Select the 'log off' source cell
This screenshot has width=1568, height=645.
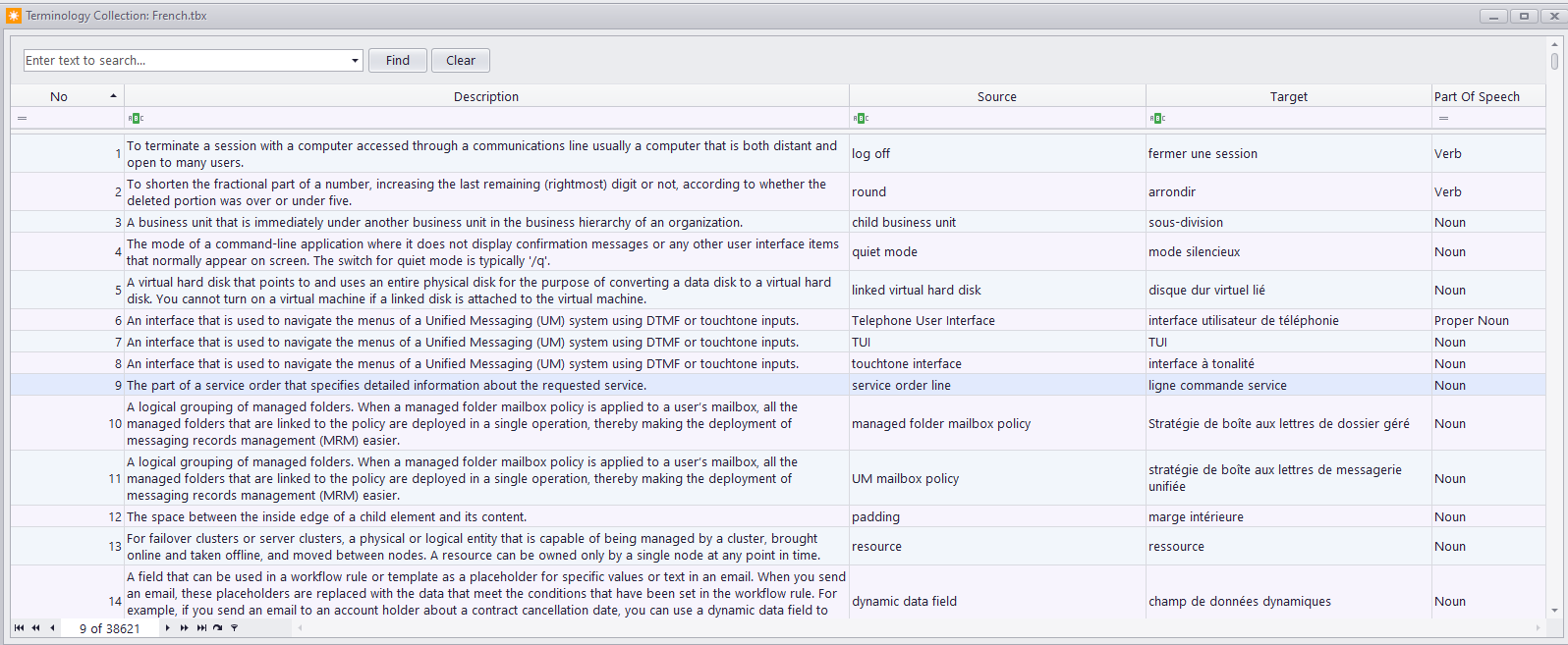pos(997,154)
